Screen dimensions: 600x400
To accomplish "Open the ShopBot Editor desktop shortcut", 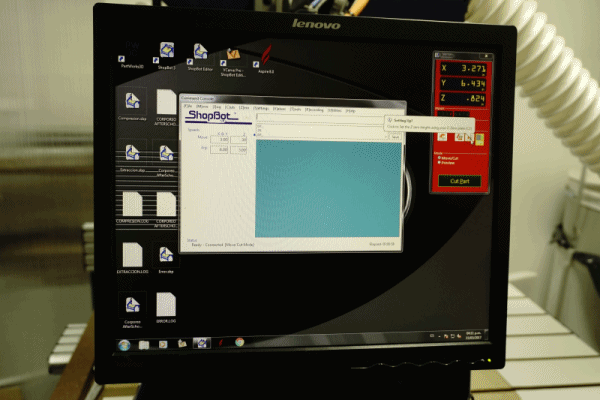I will click(x=200, y=57).
